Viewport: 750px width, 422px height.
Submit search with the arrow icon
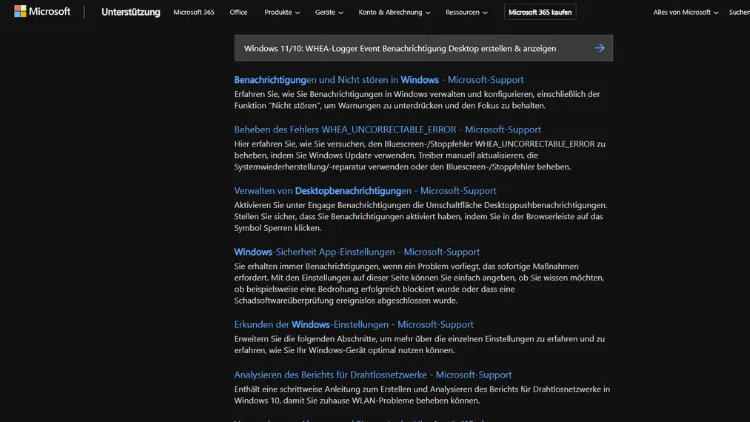(600, 48)
